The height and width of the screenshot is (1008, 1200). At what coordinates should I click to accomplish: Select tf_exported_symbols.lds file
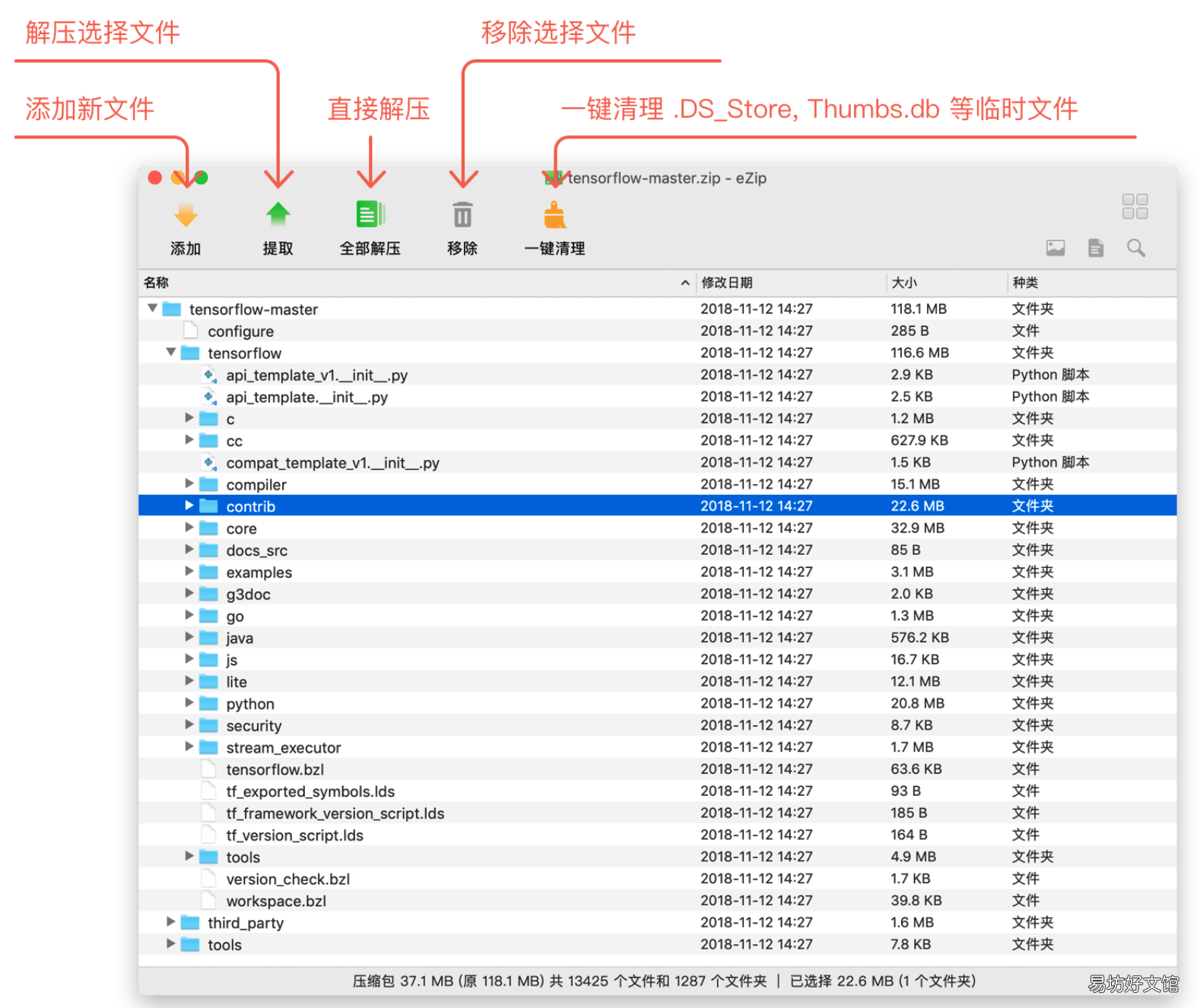(x=658, y=791)
